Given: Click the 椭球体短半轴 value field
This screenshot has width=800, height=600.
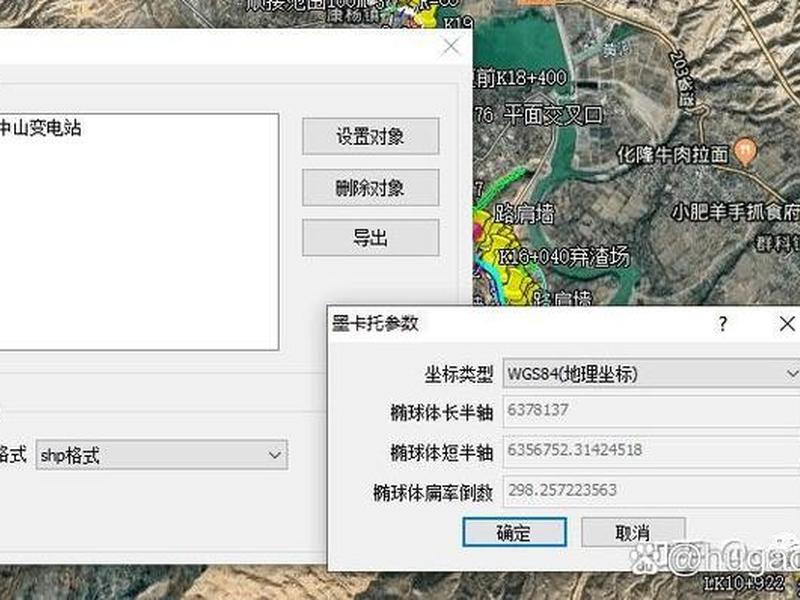Looking at the screenshot, I should [x=651, y=451].
